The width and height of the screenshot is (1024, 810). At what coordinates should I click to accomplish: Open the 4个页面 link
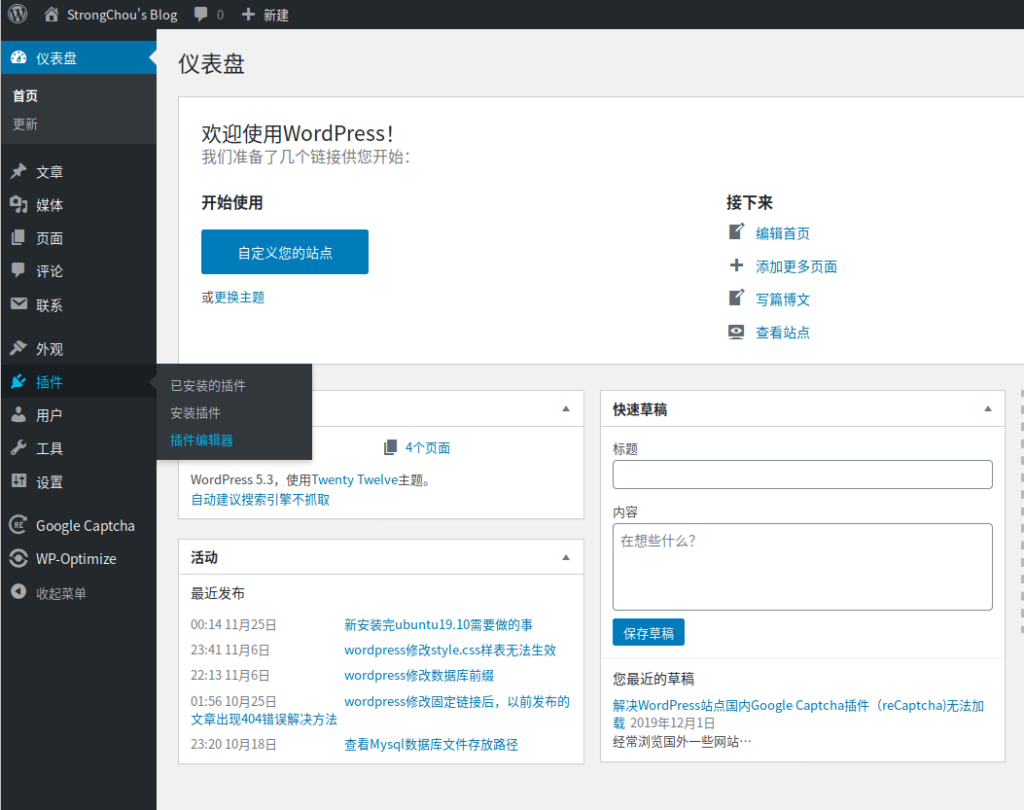tap(427, 447)
